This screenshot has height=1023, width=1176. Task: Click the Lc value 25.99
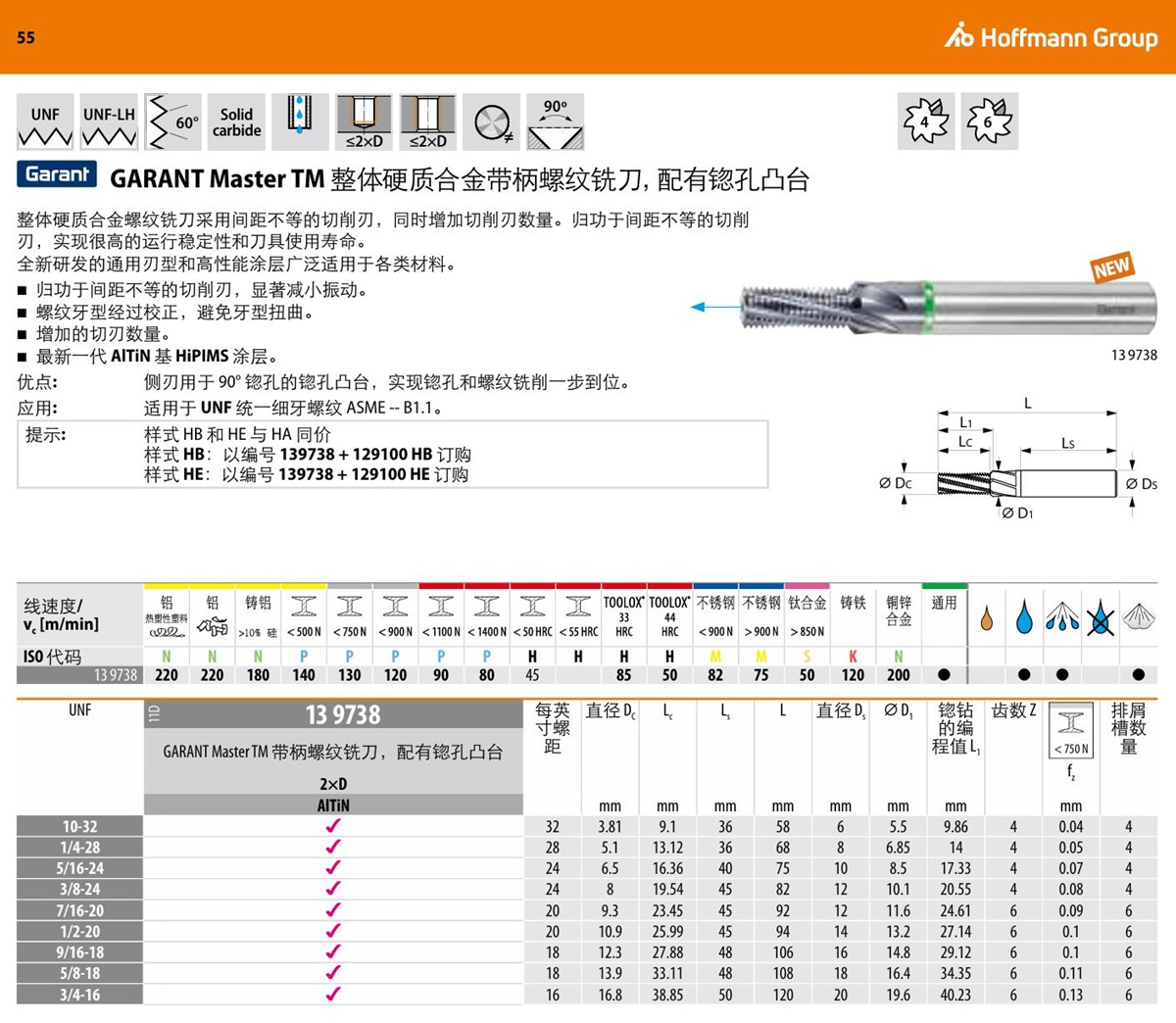pyautogui.click(x=667, y=932)
